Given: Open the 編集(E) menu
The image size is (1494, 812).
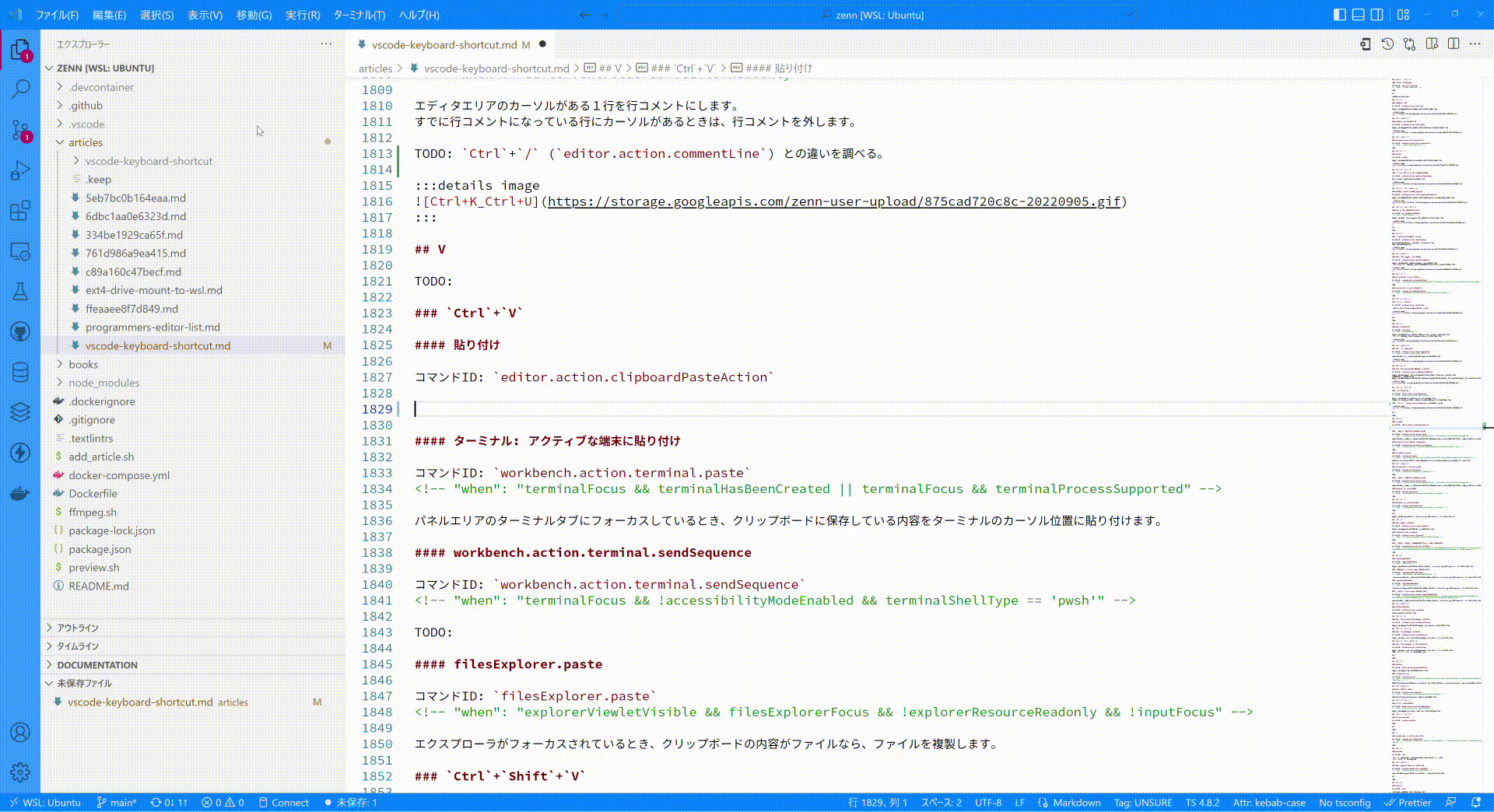Looking at the screenshot, I should pyautogui.click(x=109, y=15).
